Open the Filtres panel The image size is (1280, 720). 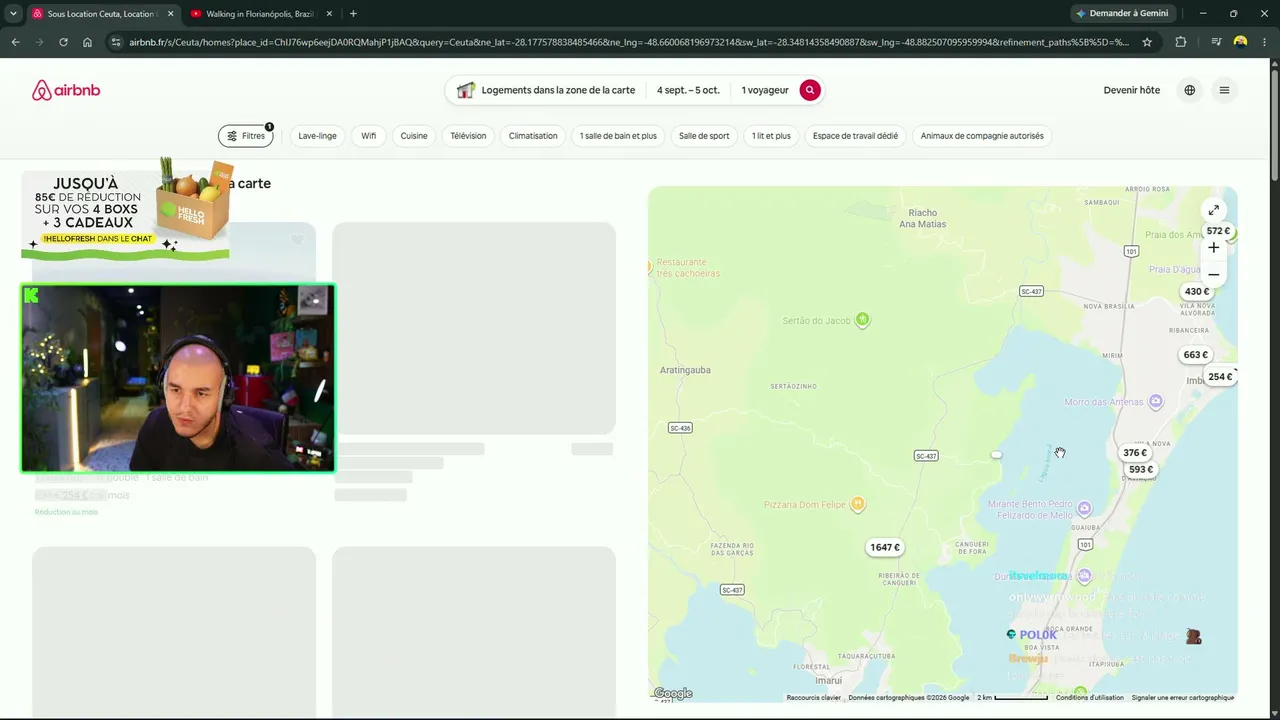click(x=246, y=136)
